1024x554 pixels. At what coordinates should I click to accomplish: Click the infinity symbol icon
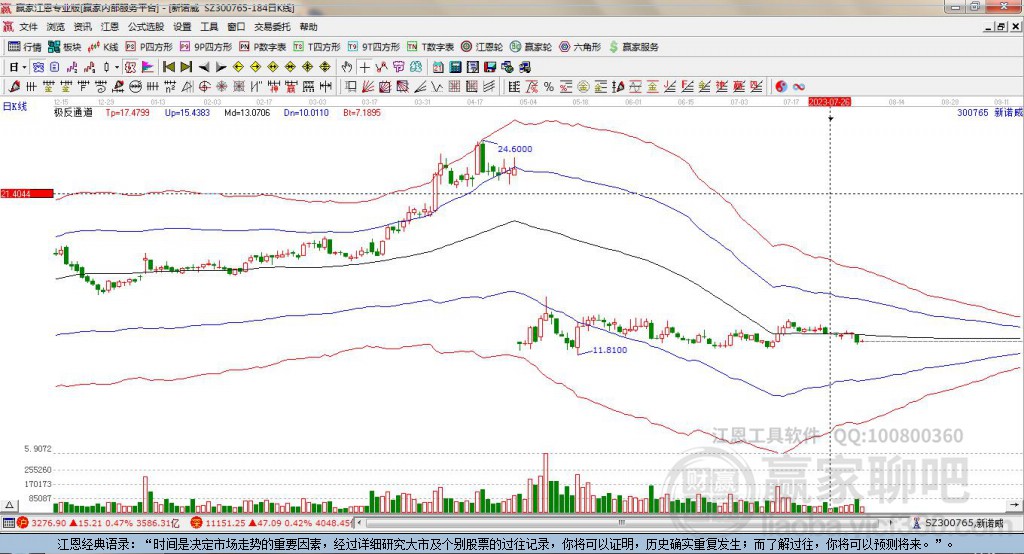coord(798,86)
